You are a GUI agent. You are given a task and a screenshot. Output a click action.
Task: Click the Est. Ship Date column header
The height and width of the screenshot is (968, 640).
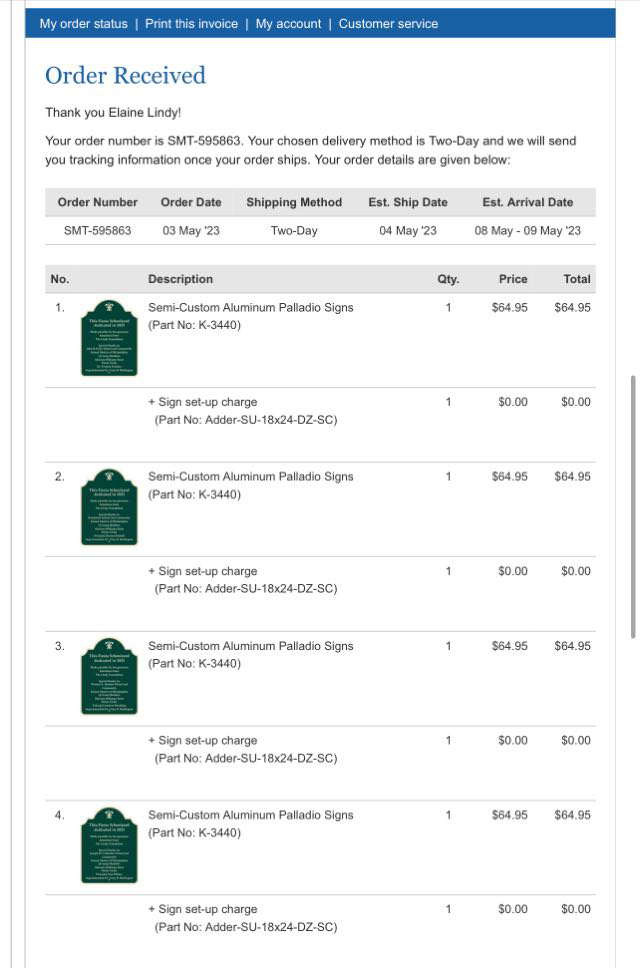click(407, 202)
